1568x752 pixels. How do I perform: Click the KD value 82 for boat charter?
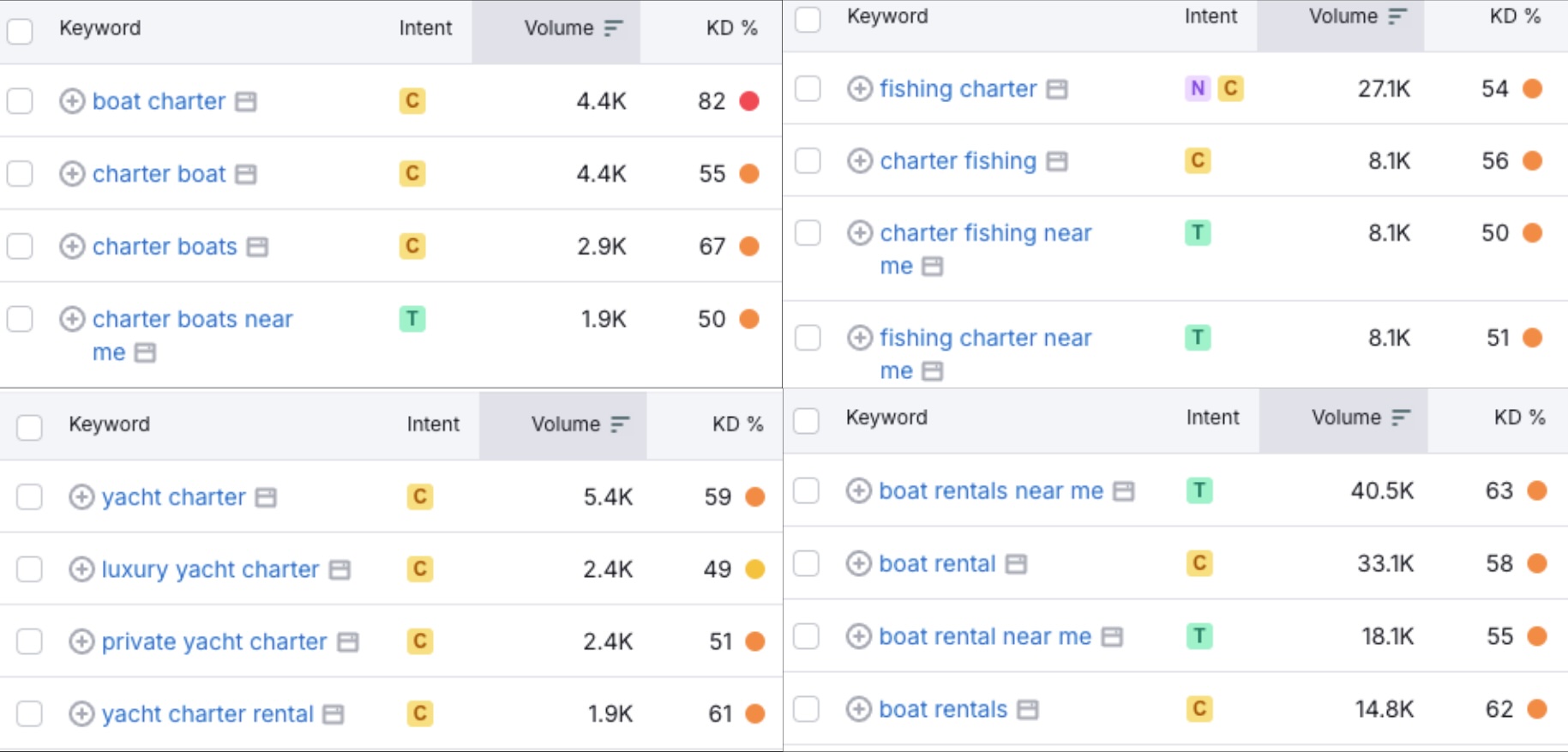(x=712, y=101)
